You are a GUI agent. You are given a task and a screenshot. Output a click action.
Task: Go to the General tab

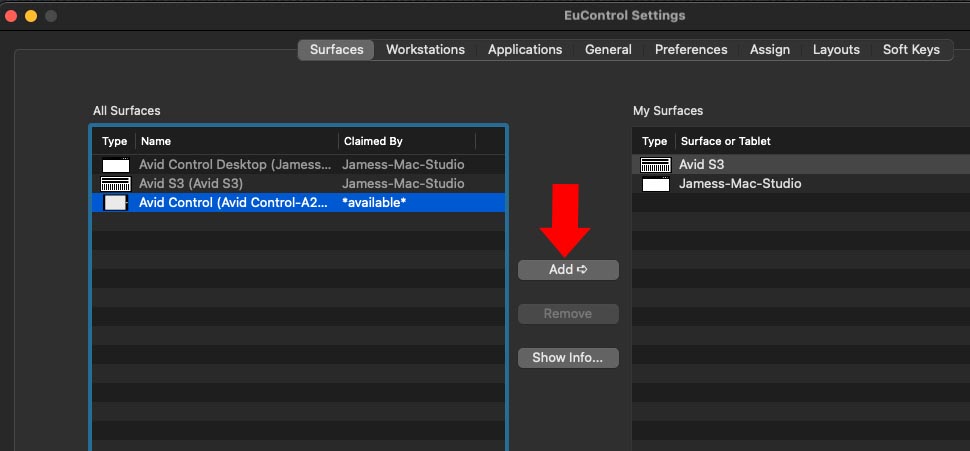click(x=608, y=49)
